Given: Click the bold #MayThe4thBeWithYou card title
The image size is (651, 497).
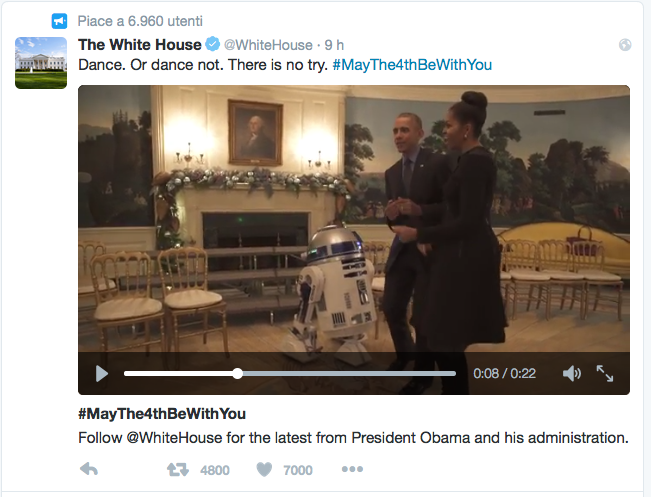Looking at the screenshot, I should pos(161,413).
